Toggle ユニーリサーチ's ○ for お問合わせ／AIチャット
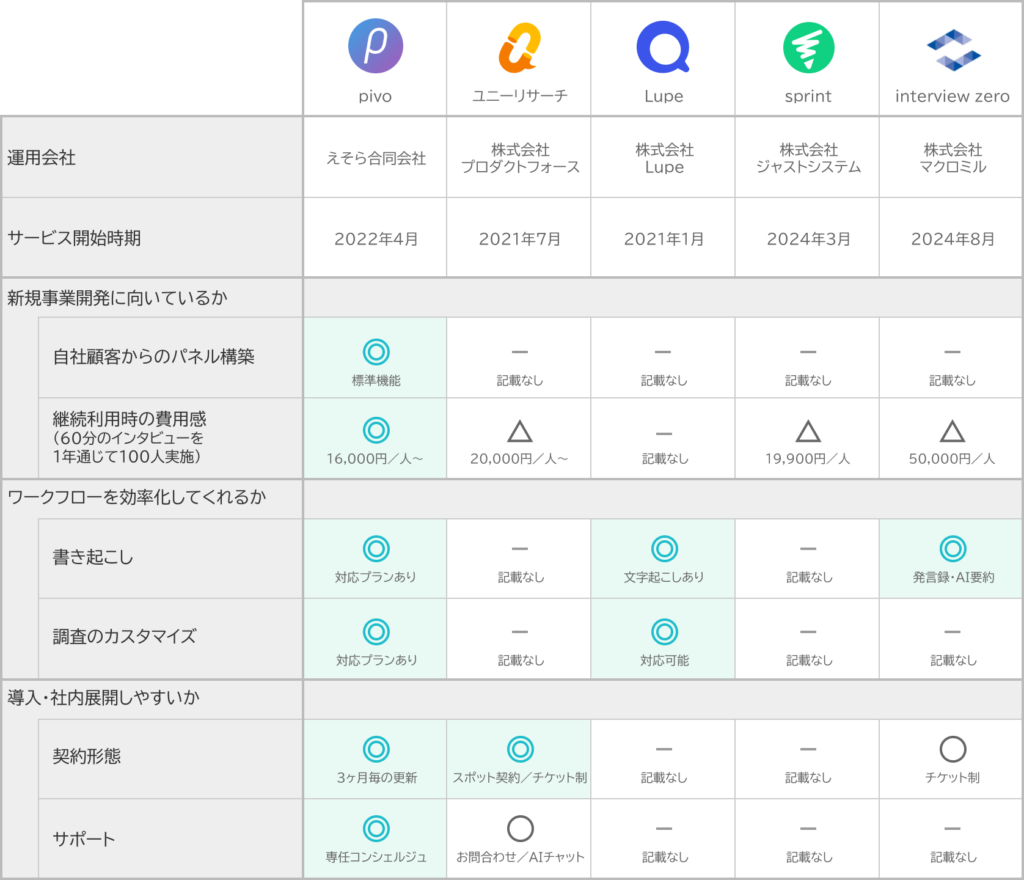The width and height of the screenshot is (1024, 880). [x=519, y=828]
